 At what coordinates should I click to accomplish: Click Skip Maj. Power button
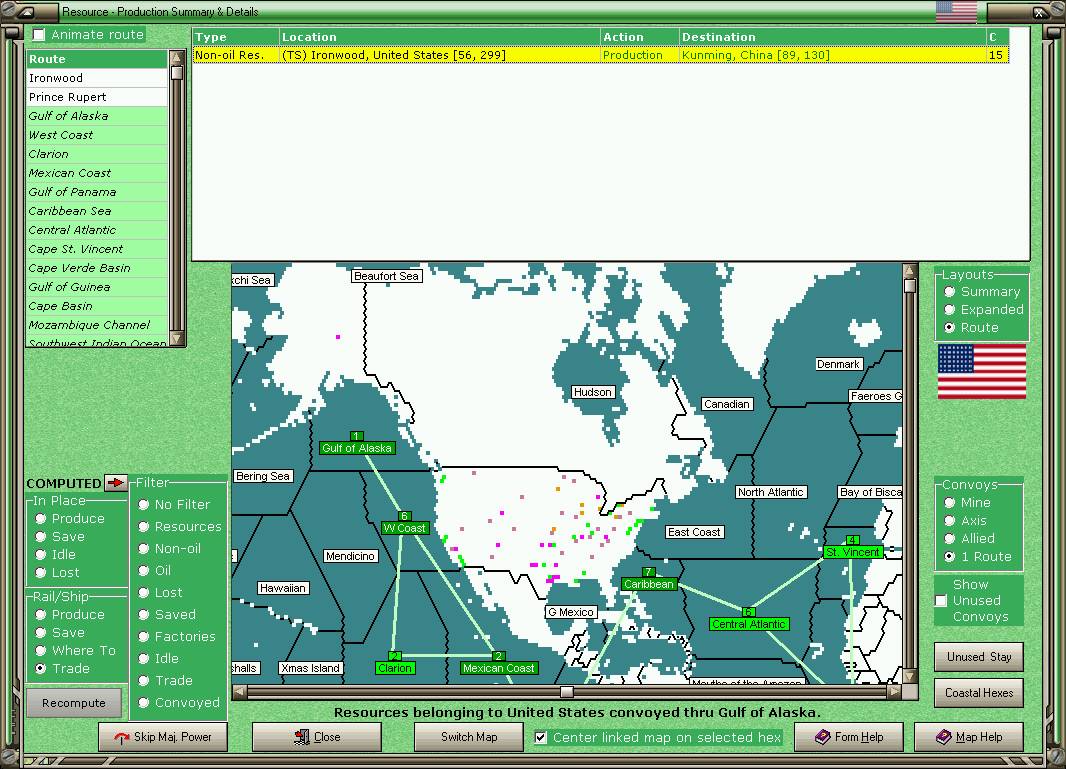coord(163,737)
